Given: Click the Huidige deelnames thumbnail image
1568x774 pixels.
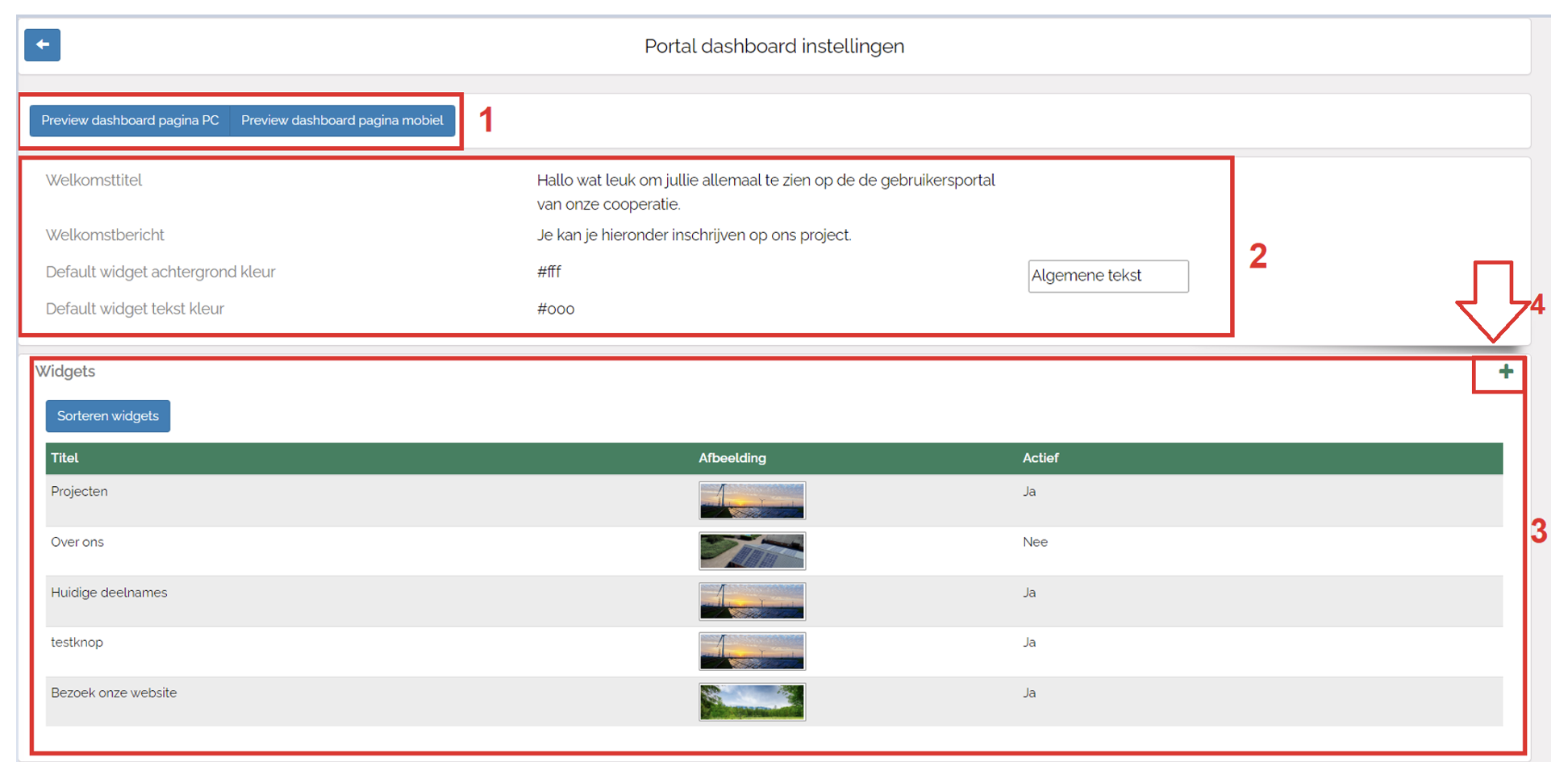Looking at the screenshot, I should pyautogui.click(x=752, y=601).
